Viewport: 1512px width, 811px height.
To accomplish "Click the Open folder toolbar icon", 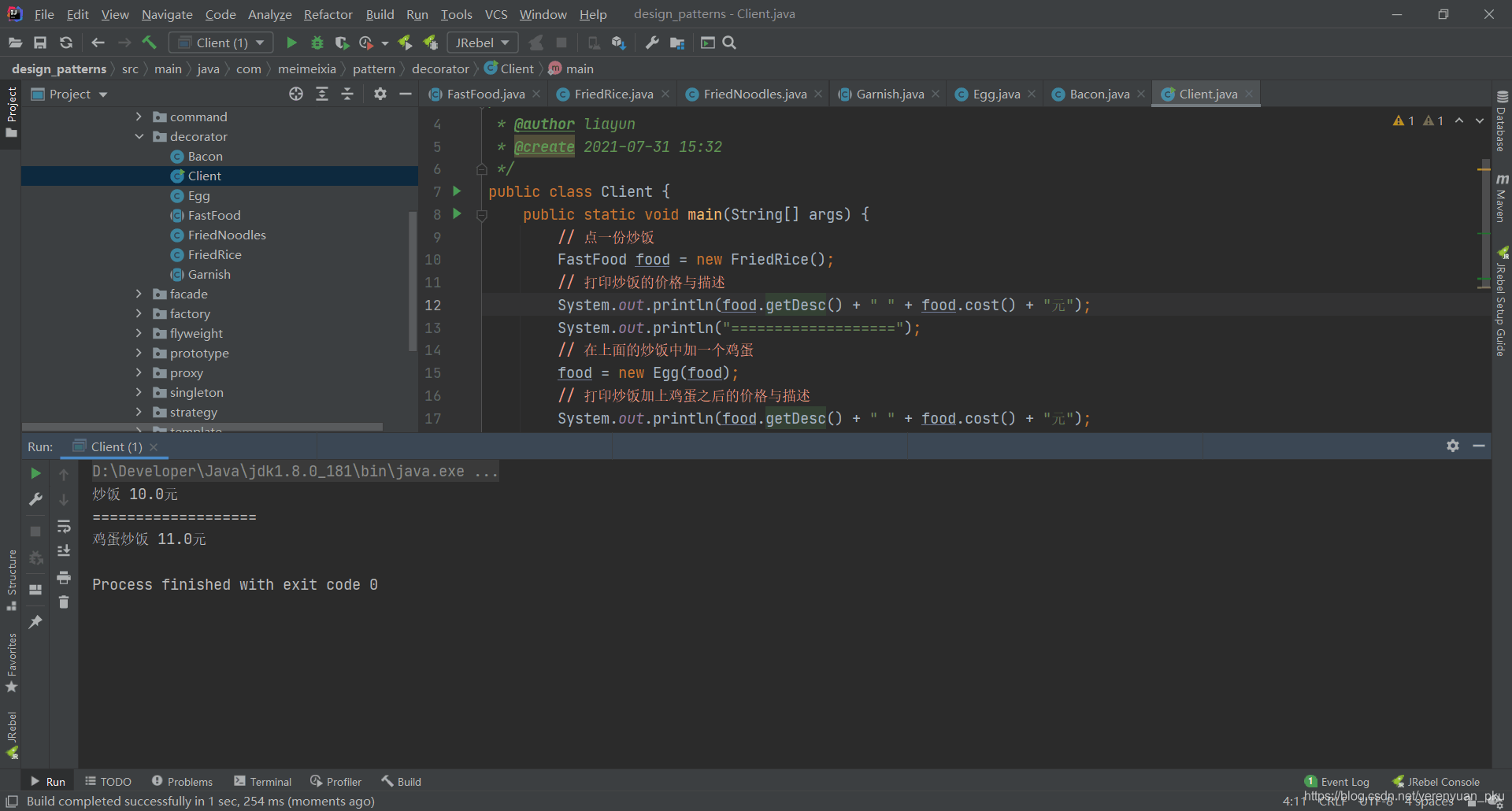I will pyautogui.click(x=15, y=43).
